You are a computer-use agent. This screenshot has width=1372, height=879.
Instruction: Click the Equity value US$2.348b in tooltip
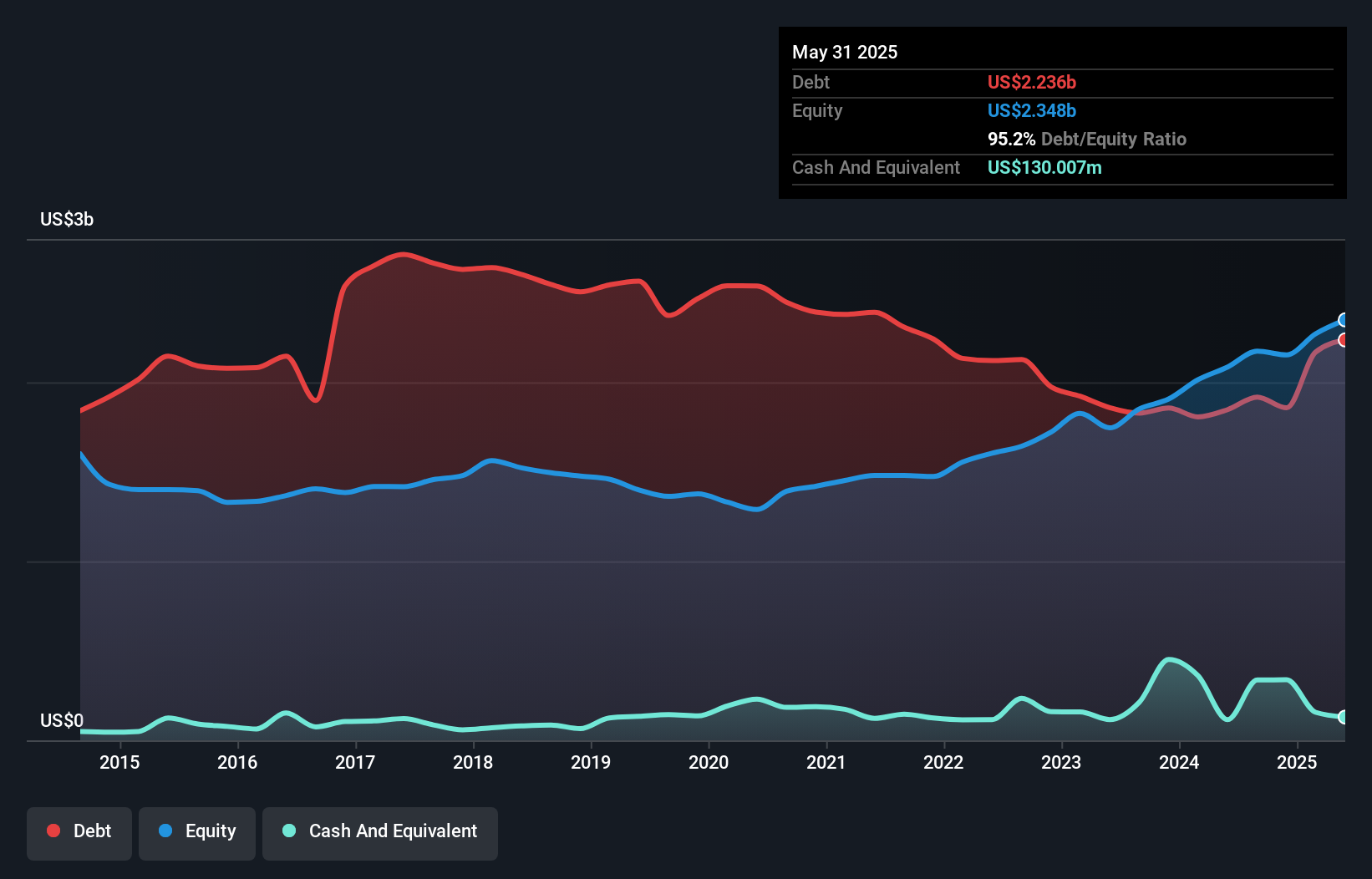(x=1032, y=110)
